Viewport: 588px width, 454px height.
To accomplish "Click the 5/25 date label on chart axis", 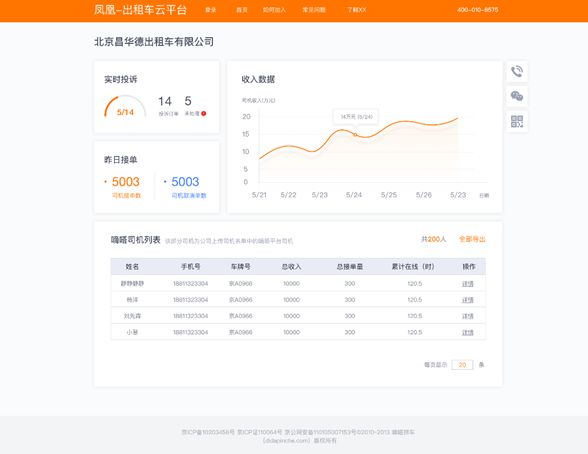I will pyautogui.click(x=389, y=195).
